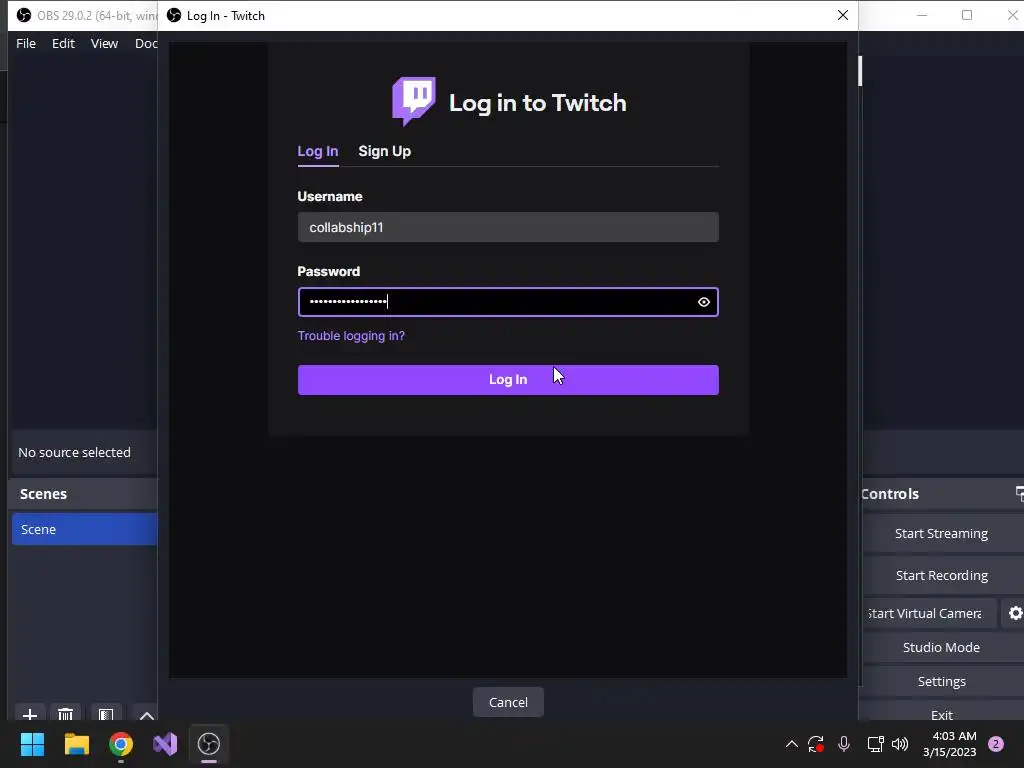Click Start Virtual Camera in OBS
Screen dimensions: 1024x768
[929, 613]
